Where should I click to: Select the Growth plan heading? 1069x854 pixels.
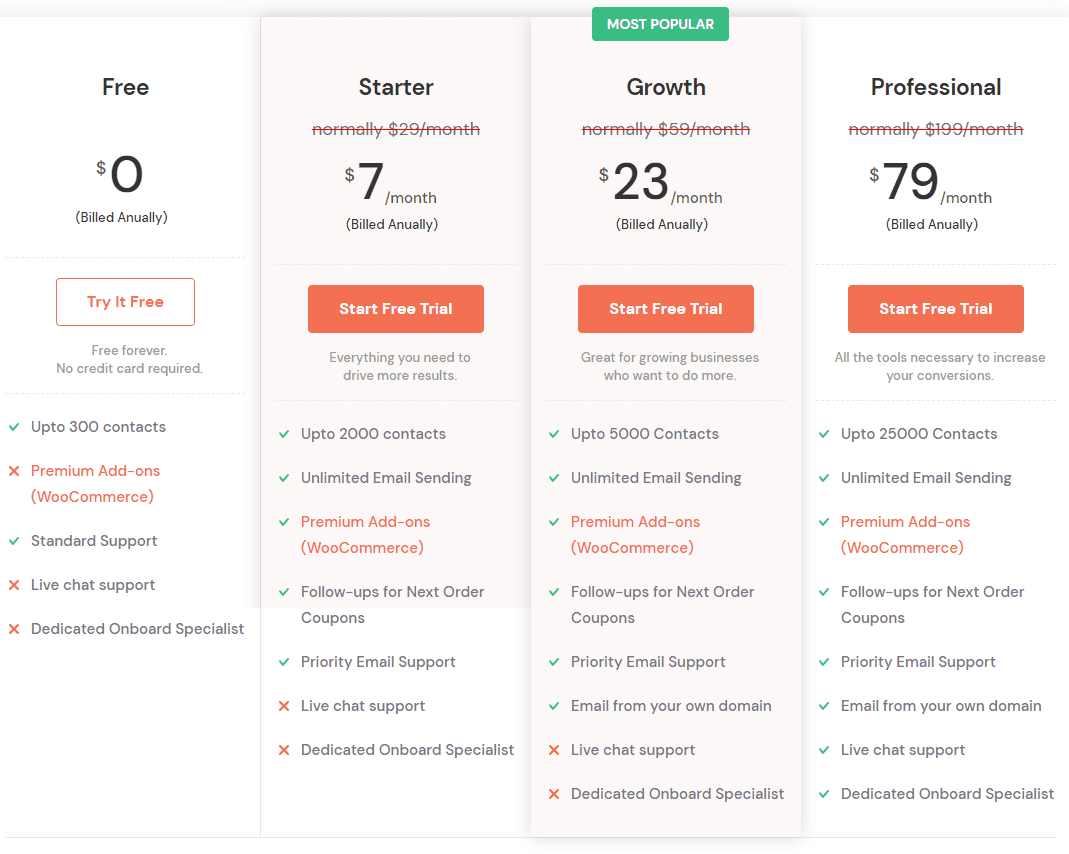[665, 87]
